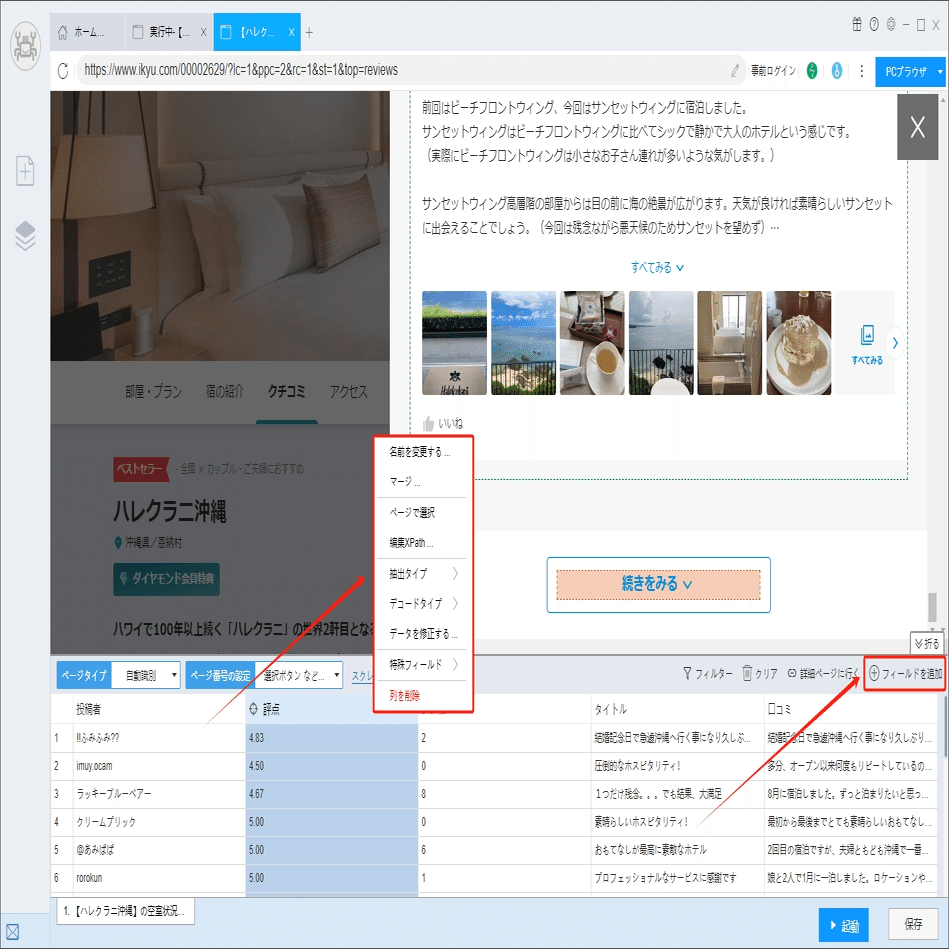Click the 折る collapse panel button
Viewport: 949px width, 949px height.
926,643
